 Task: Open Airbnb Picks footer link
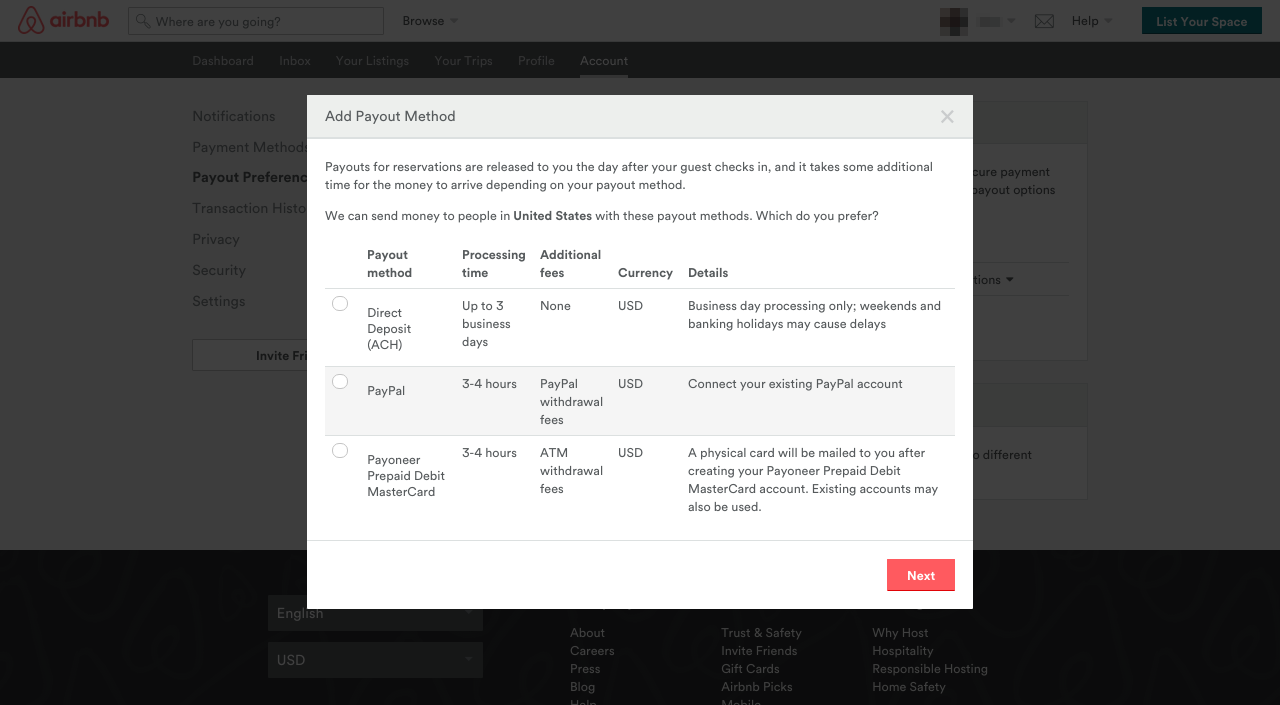pyautogui.click(x=757, y=687)
